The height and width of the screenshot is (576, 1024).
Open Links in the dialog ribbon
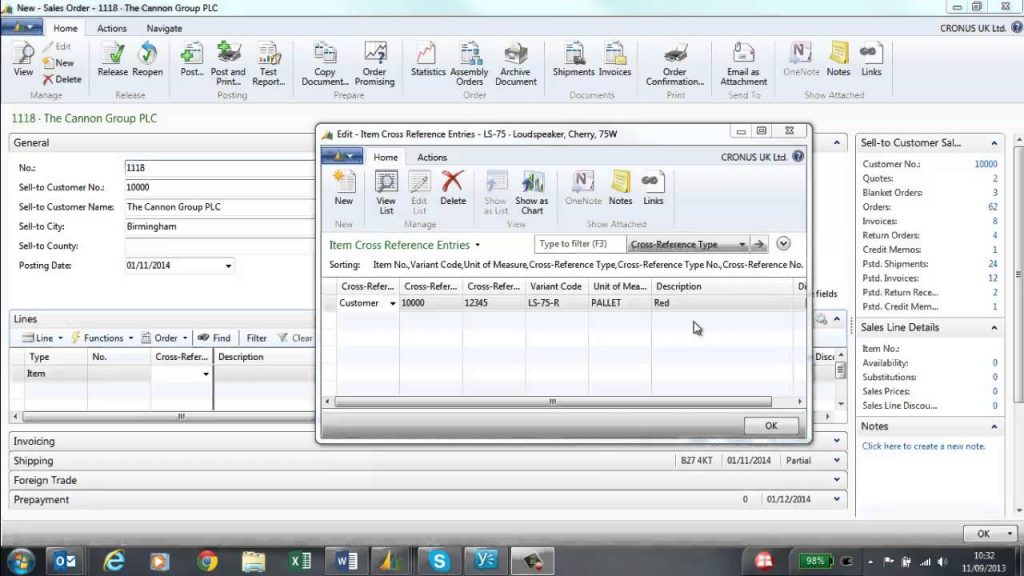coord(652,188)
